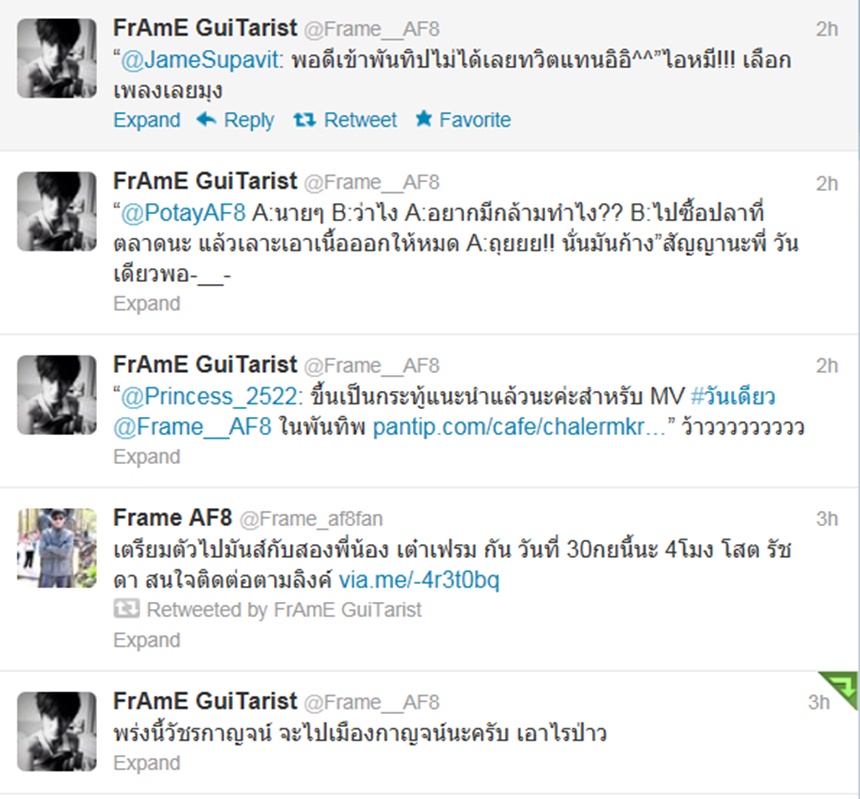This screenshot has width=860, height=799.
Task: Open the pantip.com/cafe/chalermkr link
Action: (x=519, y=427)
